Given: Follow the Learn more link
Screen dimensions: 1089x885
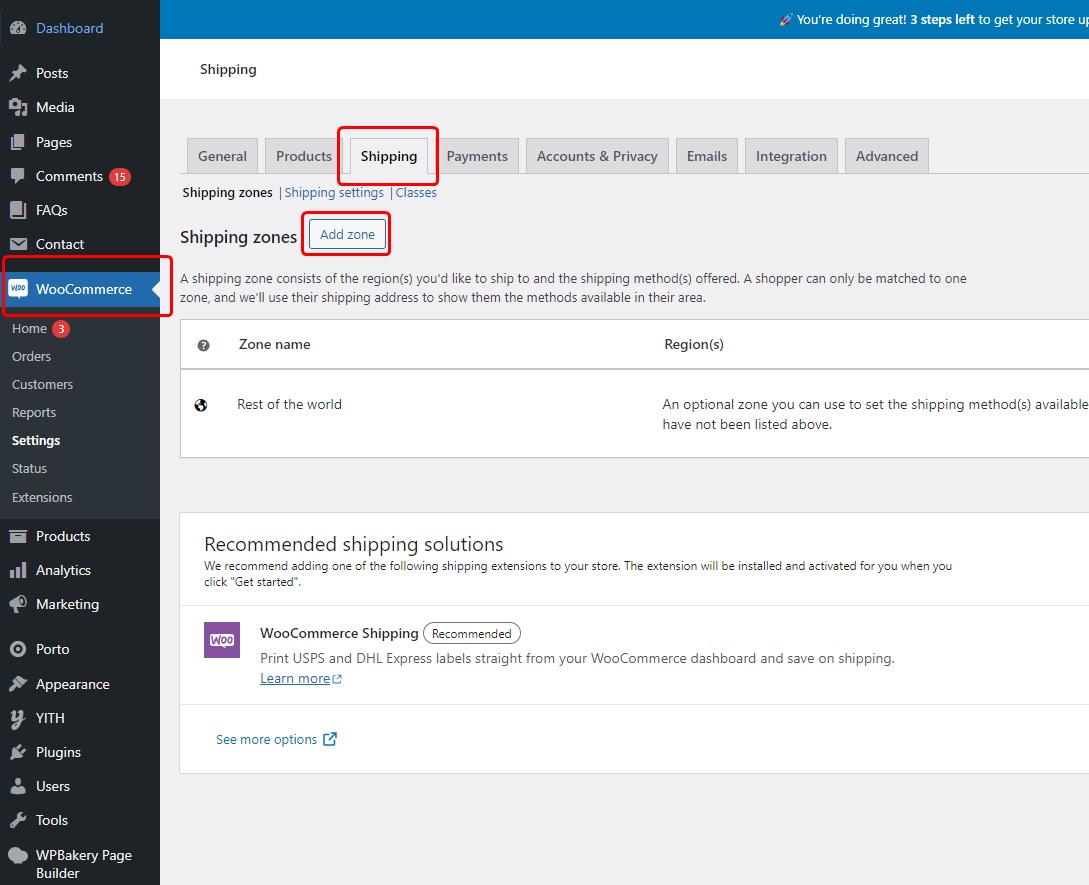Looking at the screenshot, I should [295, 679].
